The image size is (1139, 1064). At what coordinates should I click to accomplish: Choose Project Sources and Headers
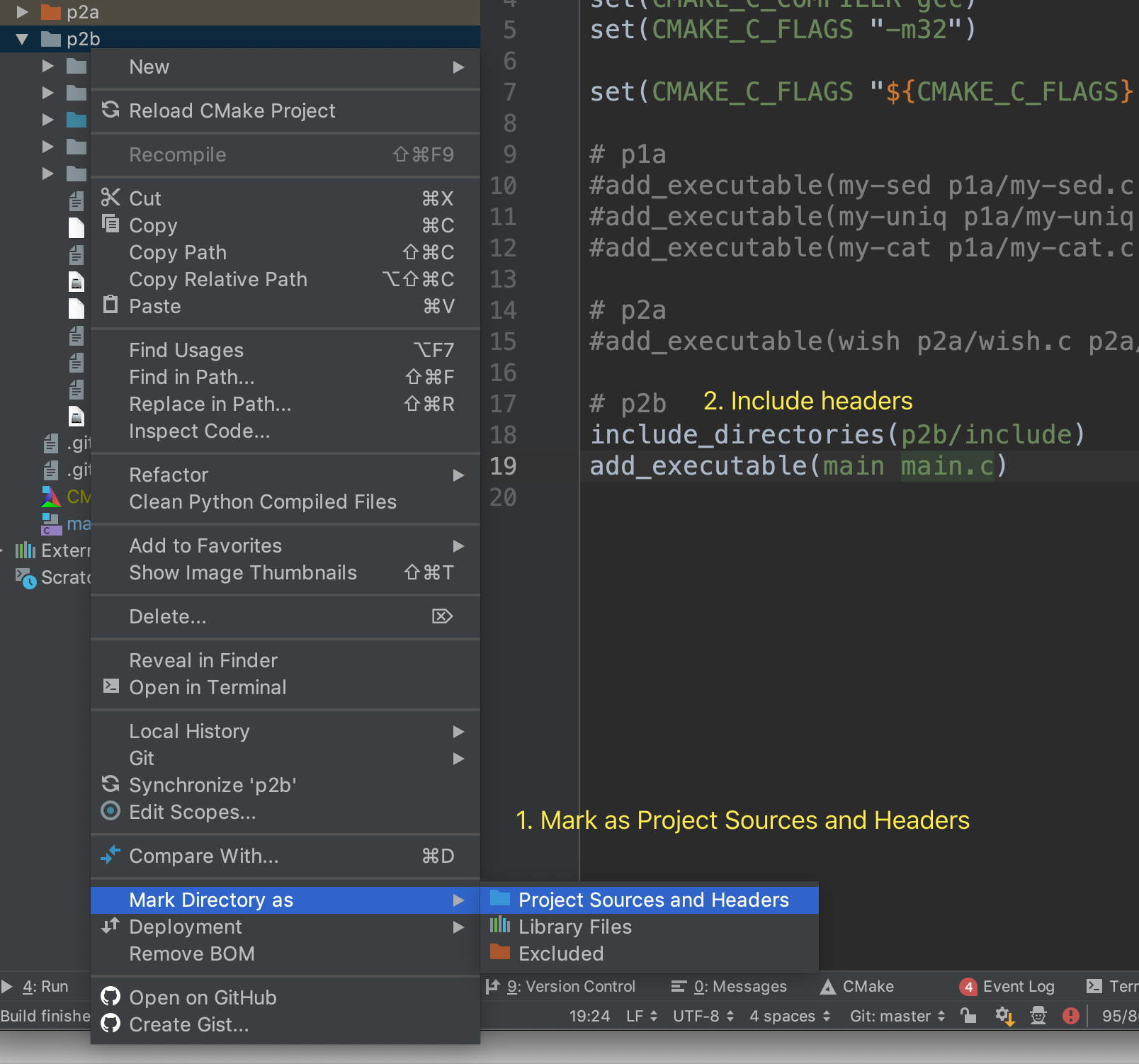click(652, 900)
